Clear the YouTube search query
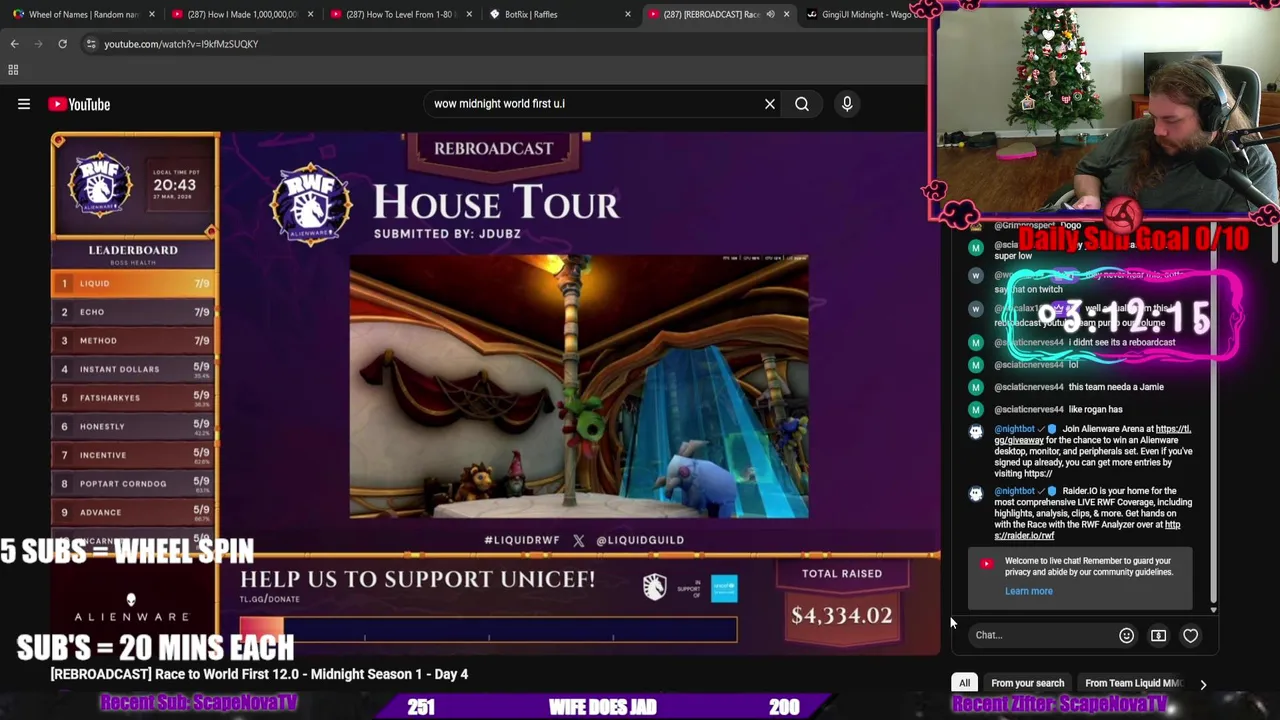1280x720 pixels. pyautogui.click(x=770, y=104)
